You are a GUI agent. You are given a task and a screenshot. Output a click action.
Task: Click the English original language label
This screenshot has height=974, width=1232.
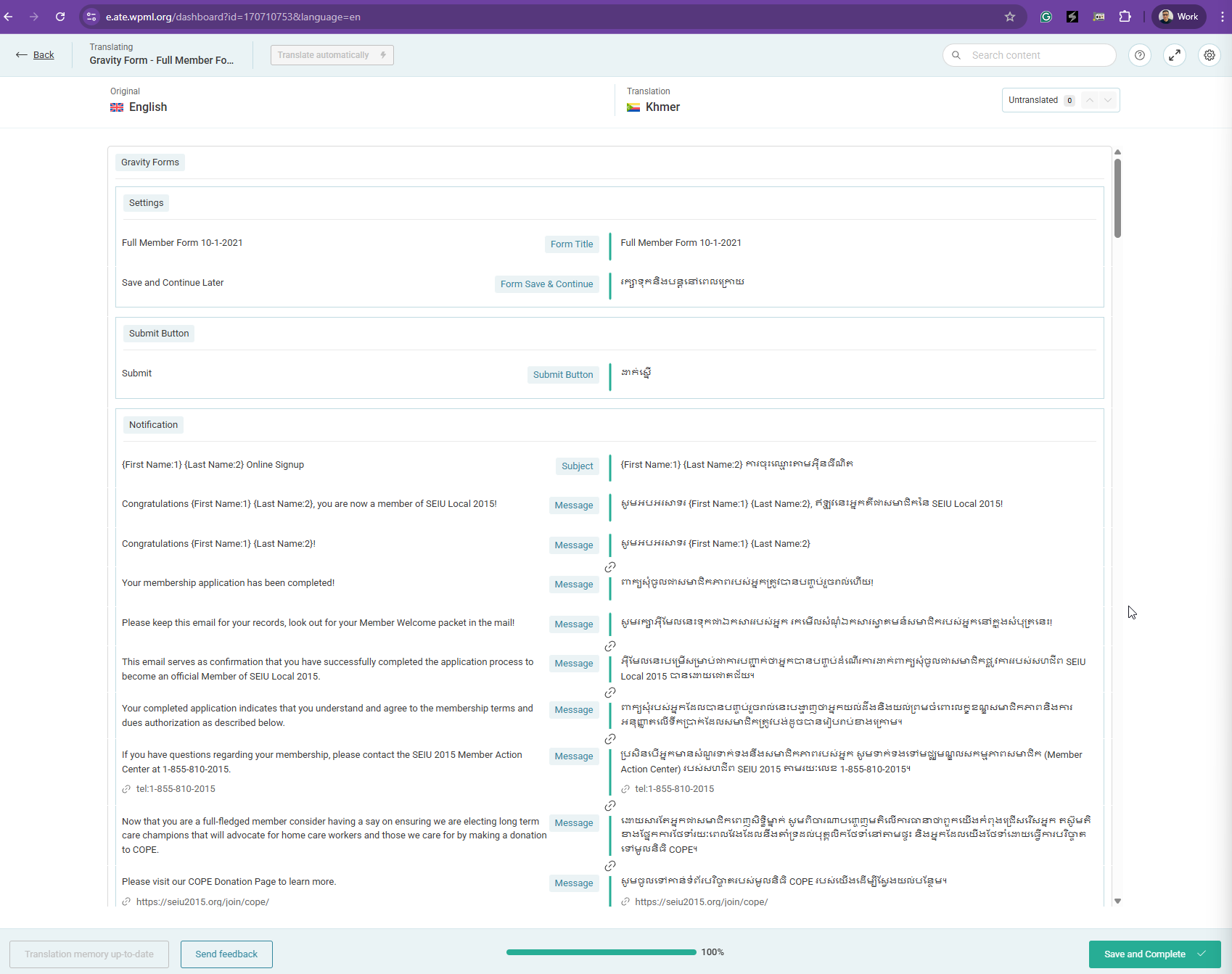(x=148, y=107)
